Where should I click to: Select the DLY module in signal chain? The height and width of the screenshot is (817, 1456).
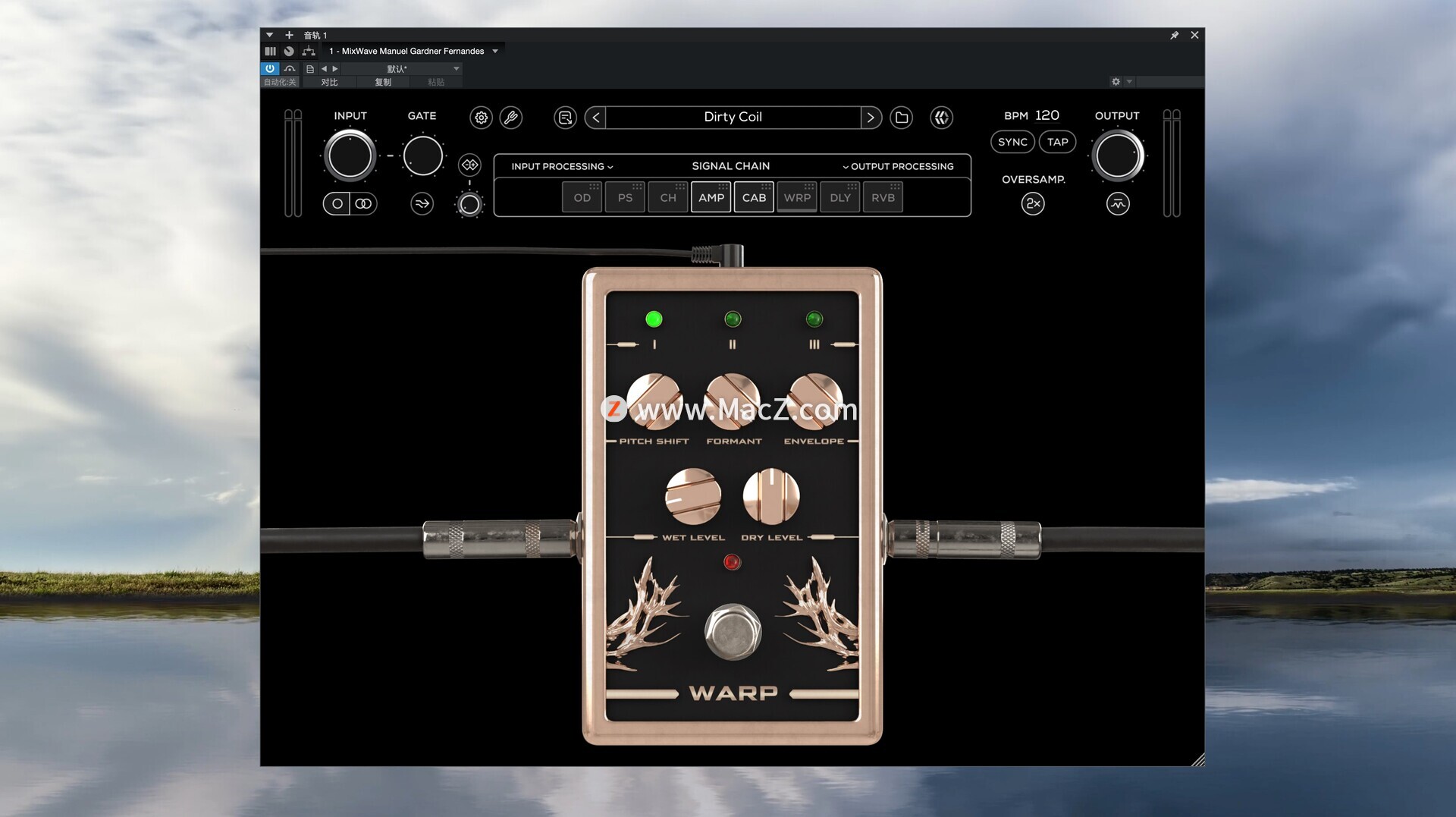pyautogui.click(x=839, y=197)
